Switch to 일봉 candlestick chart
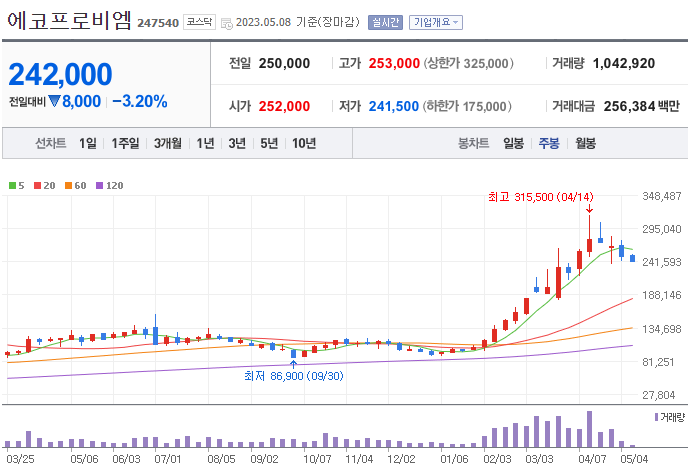688x475 pixels. [x=513, y=143]
